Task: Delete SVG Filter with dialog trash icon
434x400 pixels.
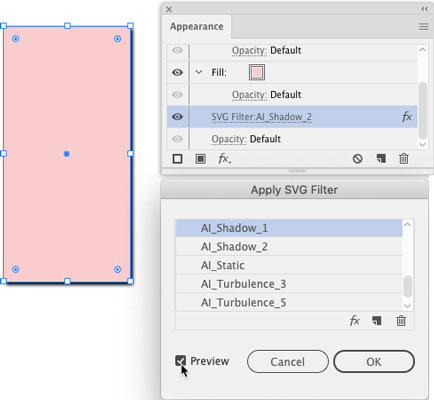Action: [401, 321]
